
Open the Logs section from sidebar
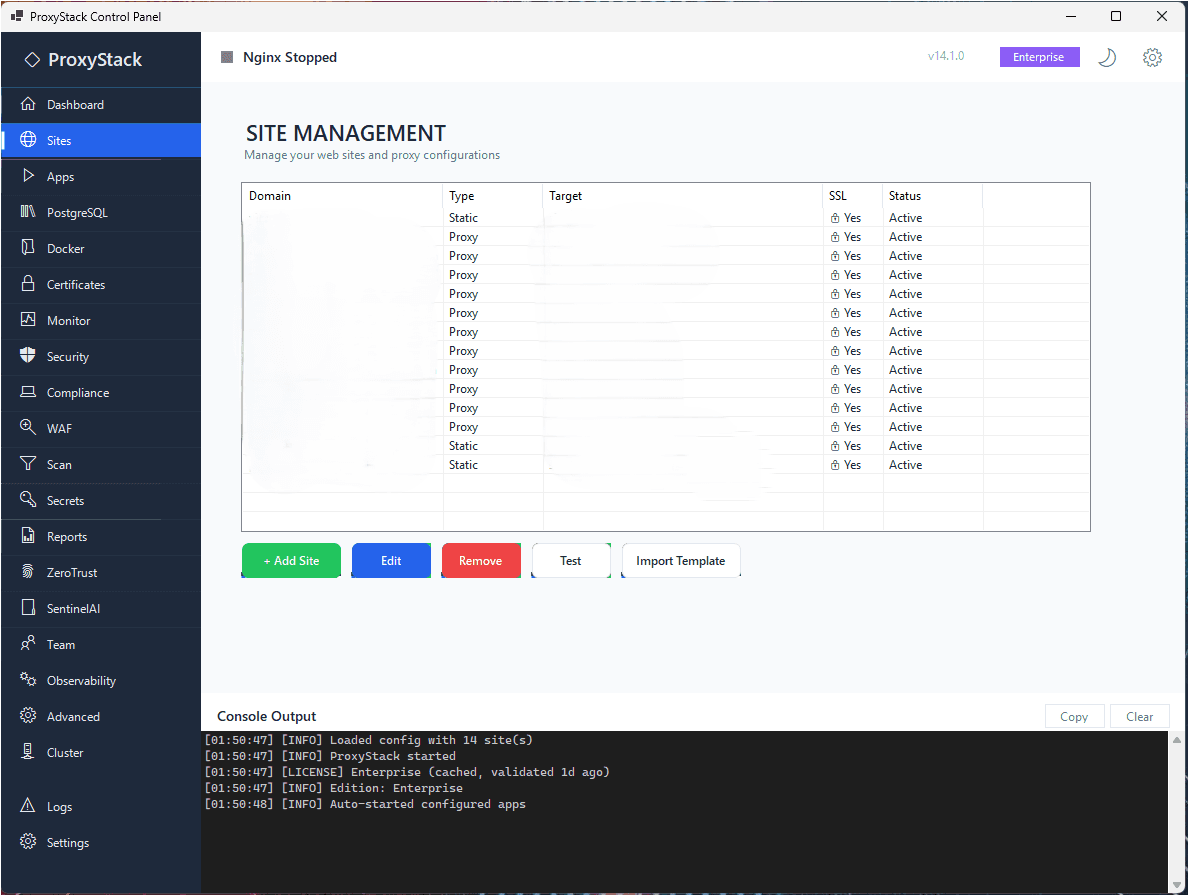pyautogui.click(x=27, y=806)
